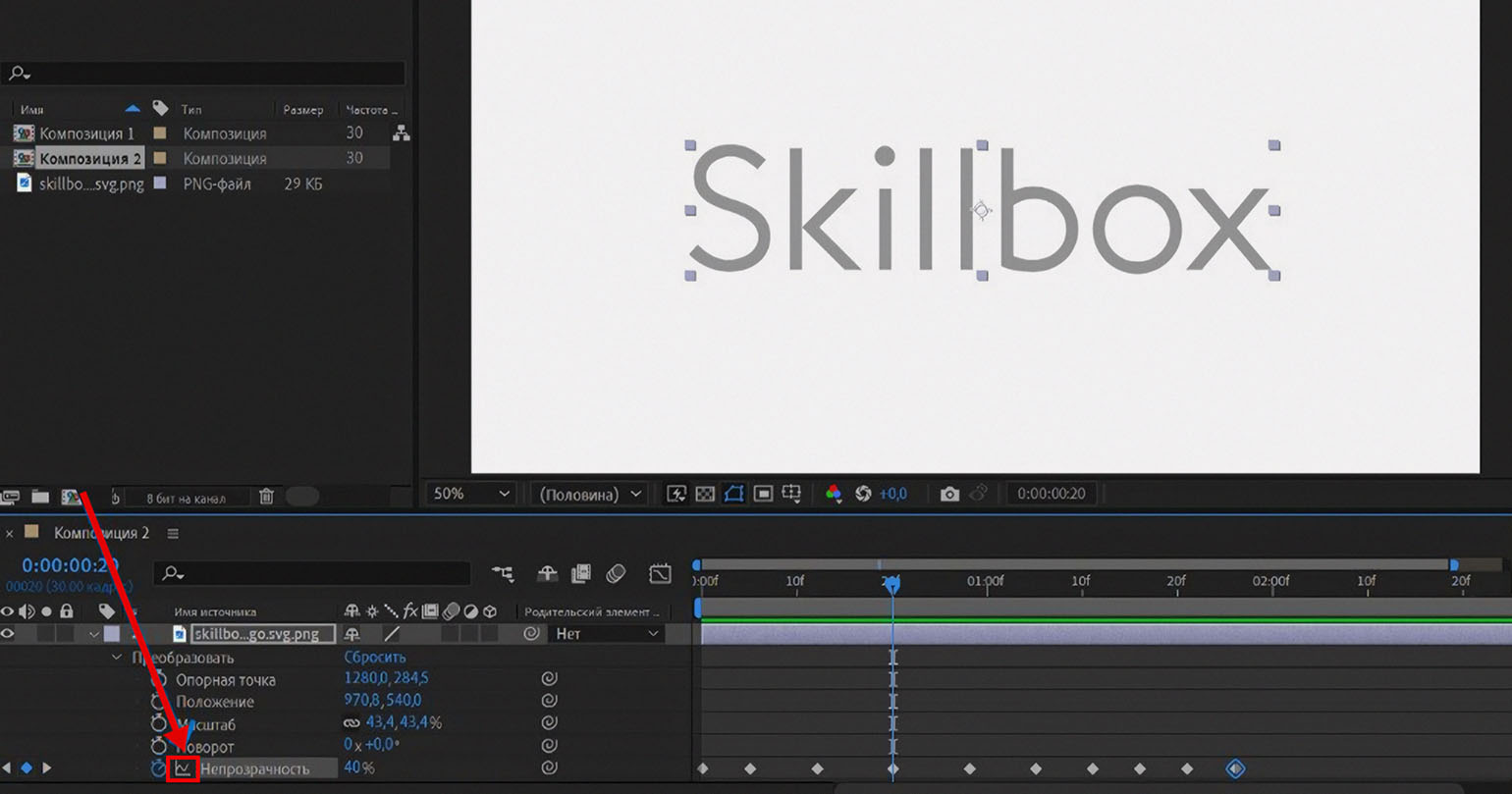Click the label color of skillbo...svg.png
1512x794 pixels.
[x=160, y=184]
